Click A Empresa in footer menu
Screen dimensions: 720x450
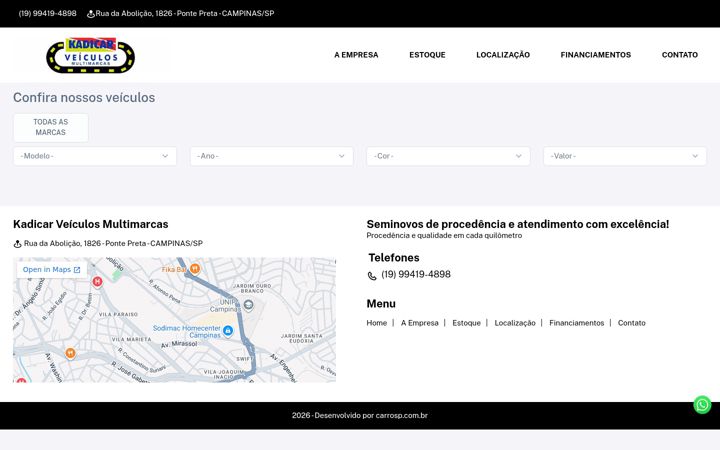[420, 323]
